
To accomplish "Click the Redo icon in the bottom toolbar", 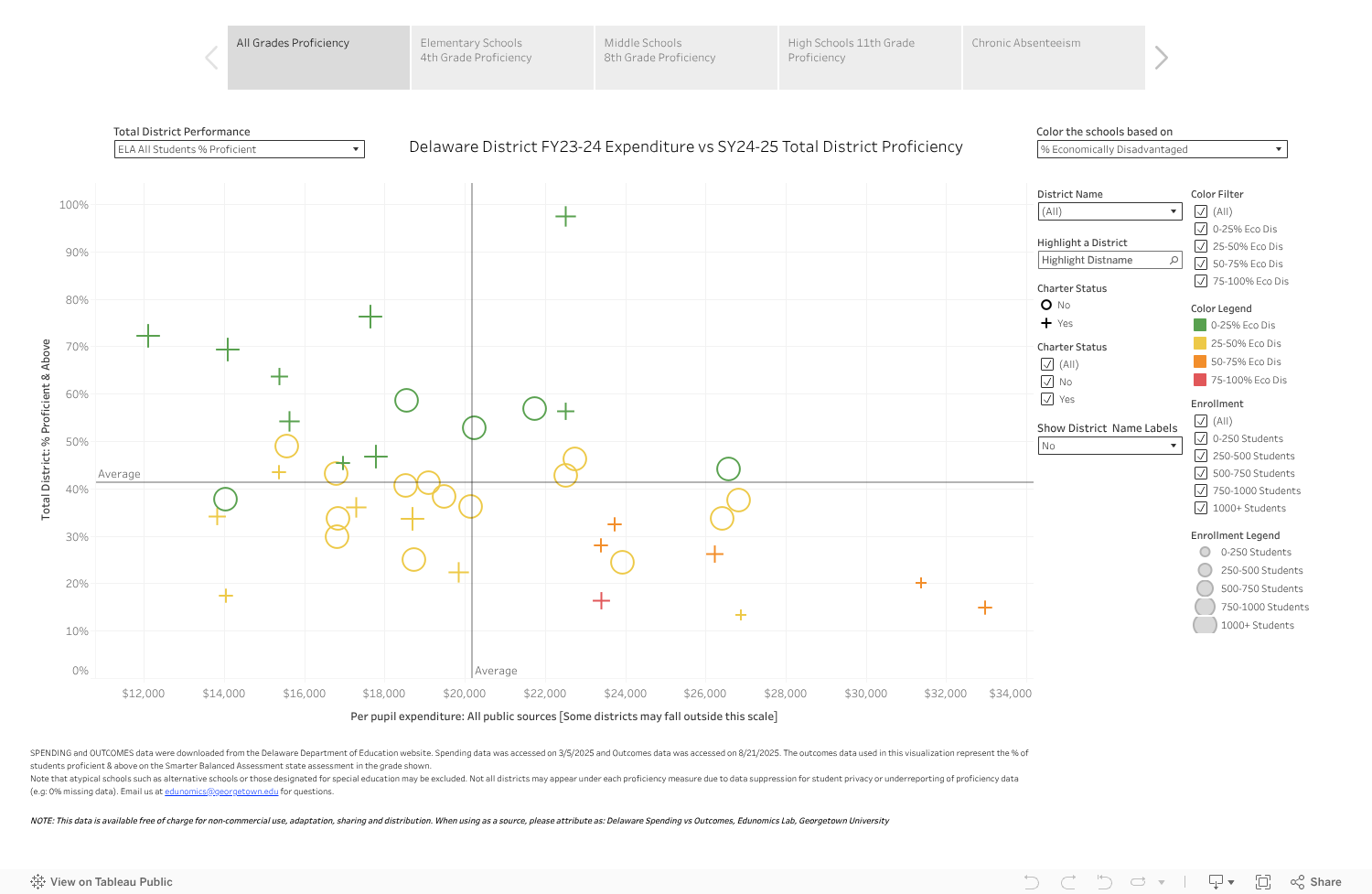I will pyautogui.click(x=1069, y=881).
